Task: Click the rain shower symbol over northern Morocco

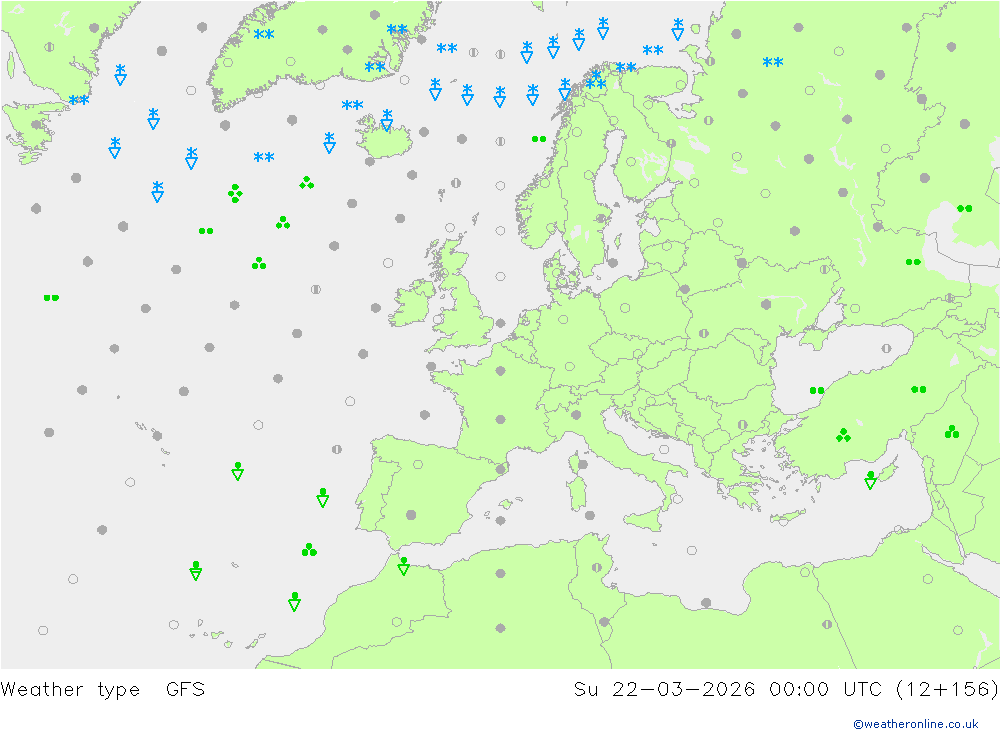Action: click(403, 566)
